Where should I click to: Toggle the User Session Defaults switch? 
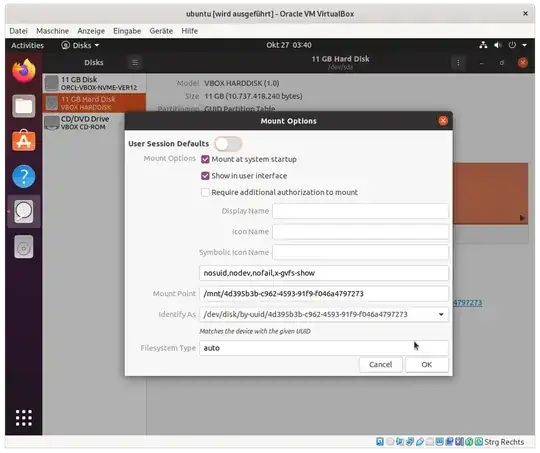(x=228, y=144)
